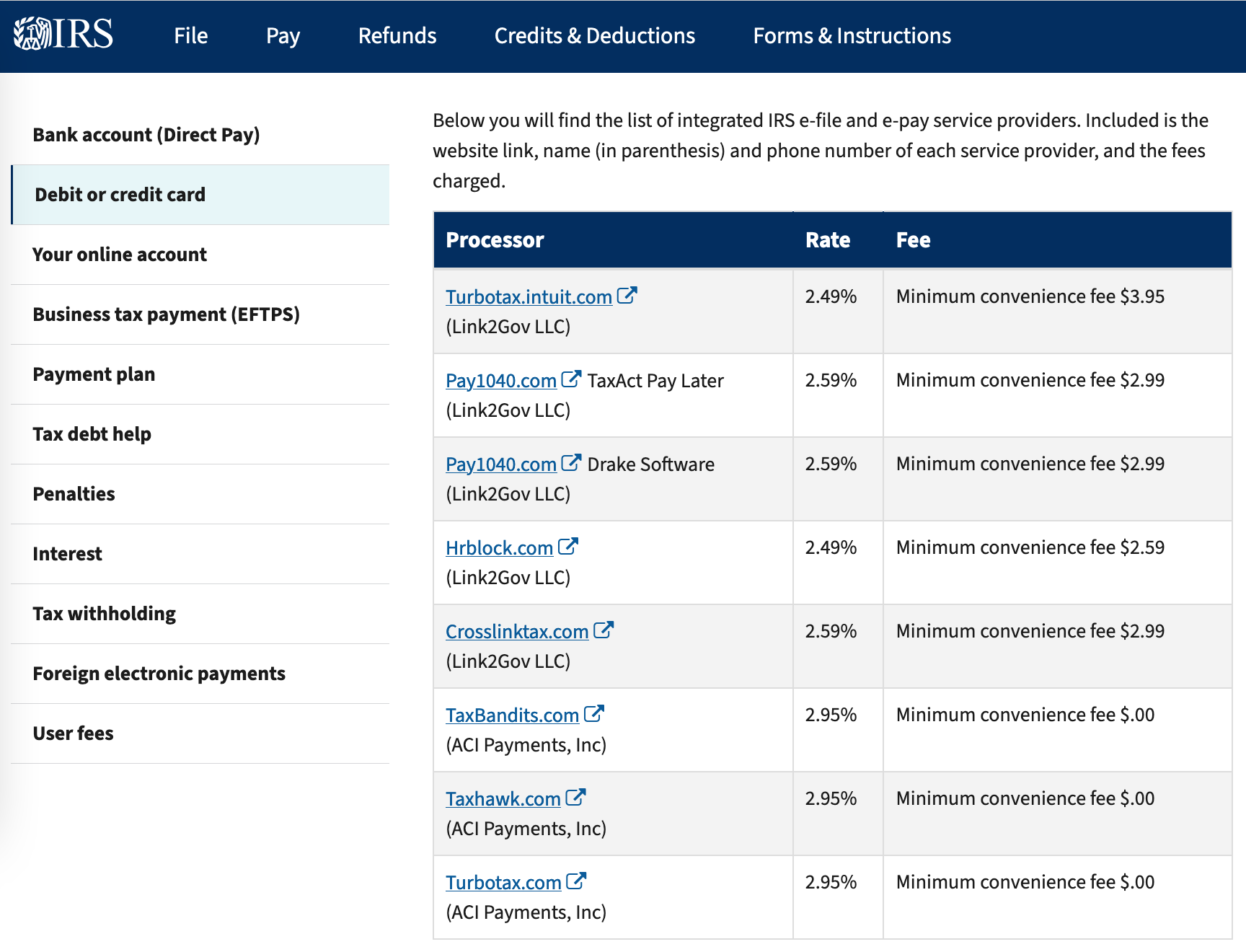The image size is (1246, 952).
Task: Click the Processor column header
Action: (495, 240)
